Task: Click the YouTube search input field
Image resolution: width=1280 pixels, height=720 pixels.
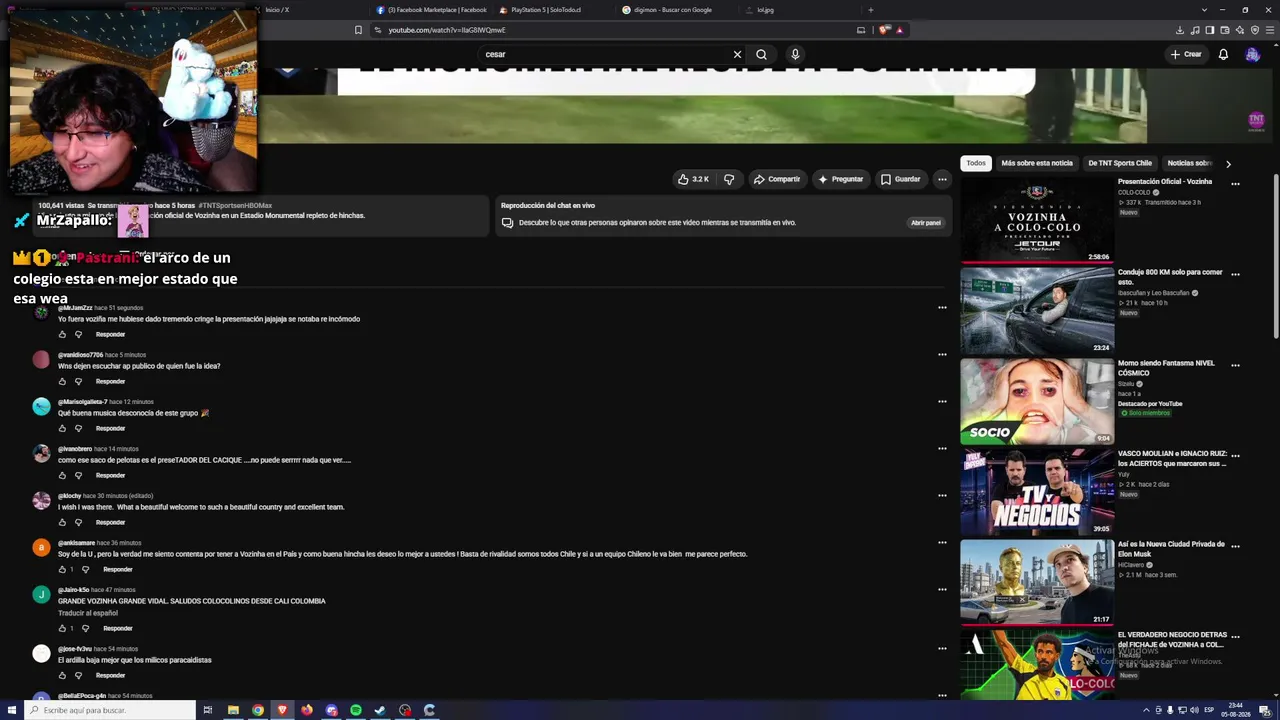Action: 604,54
